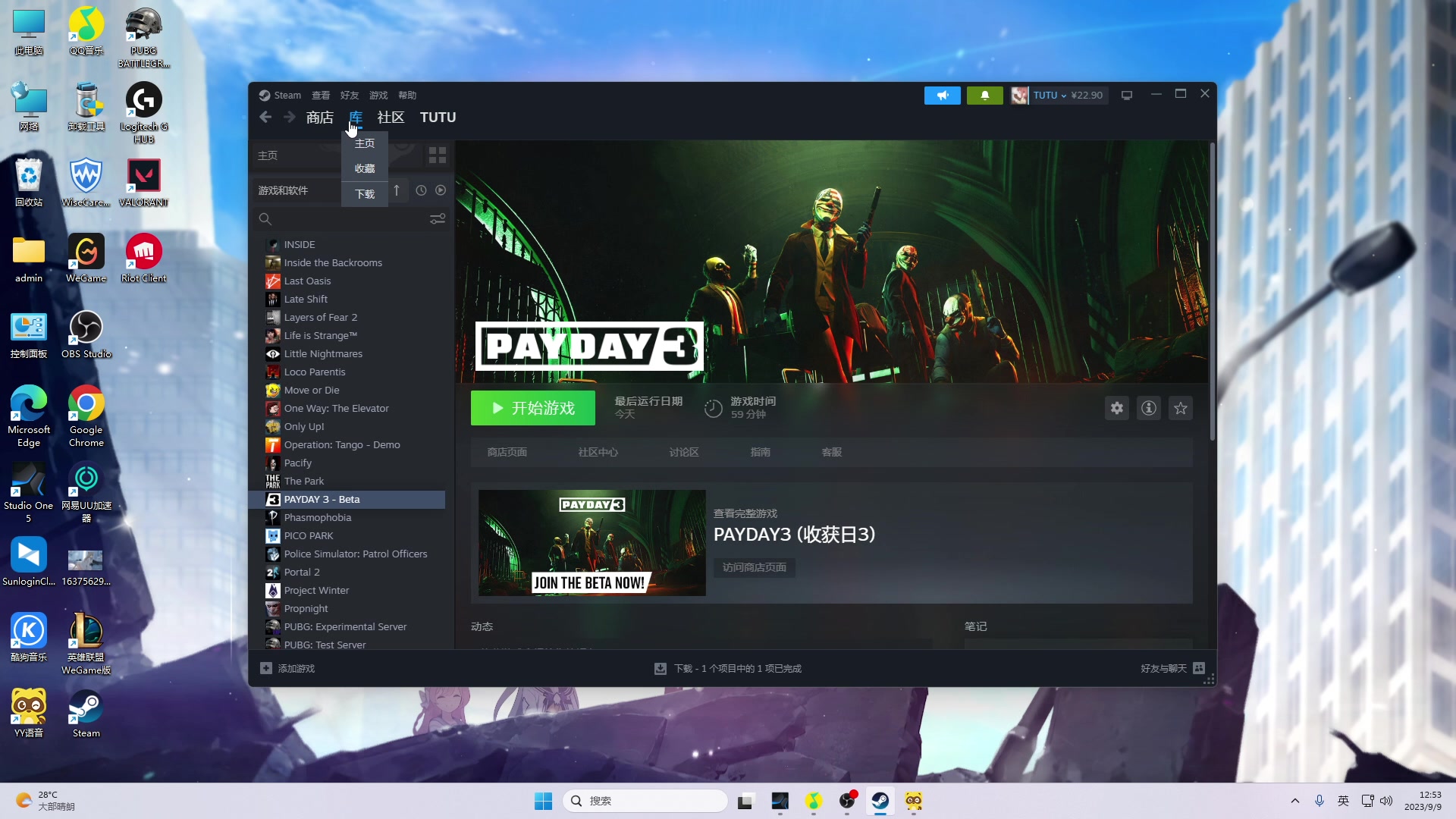Viewport: 1456px width, 819px height.
Task: Click the sort ascending arrow icon
Action: tap(397, 190)
